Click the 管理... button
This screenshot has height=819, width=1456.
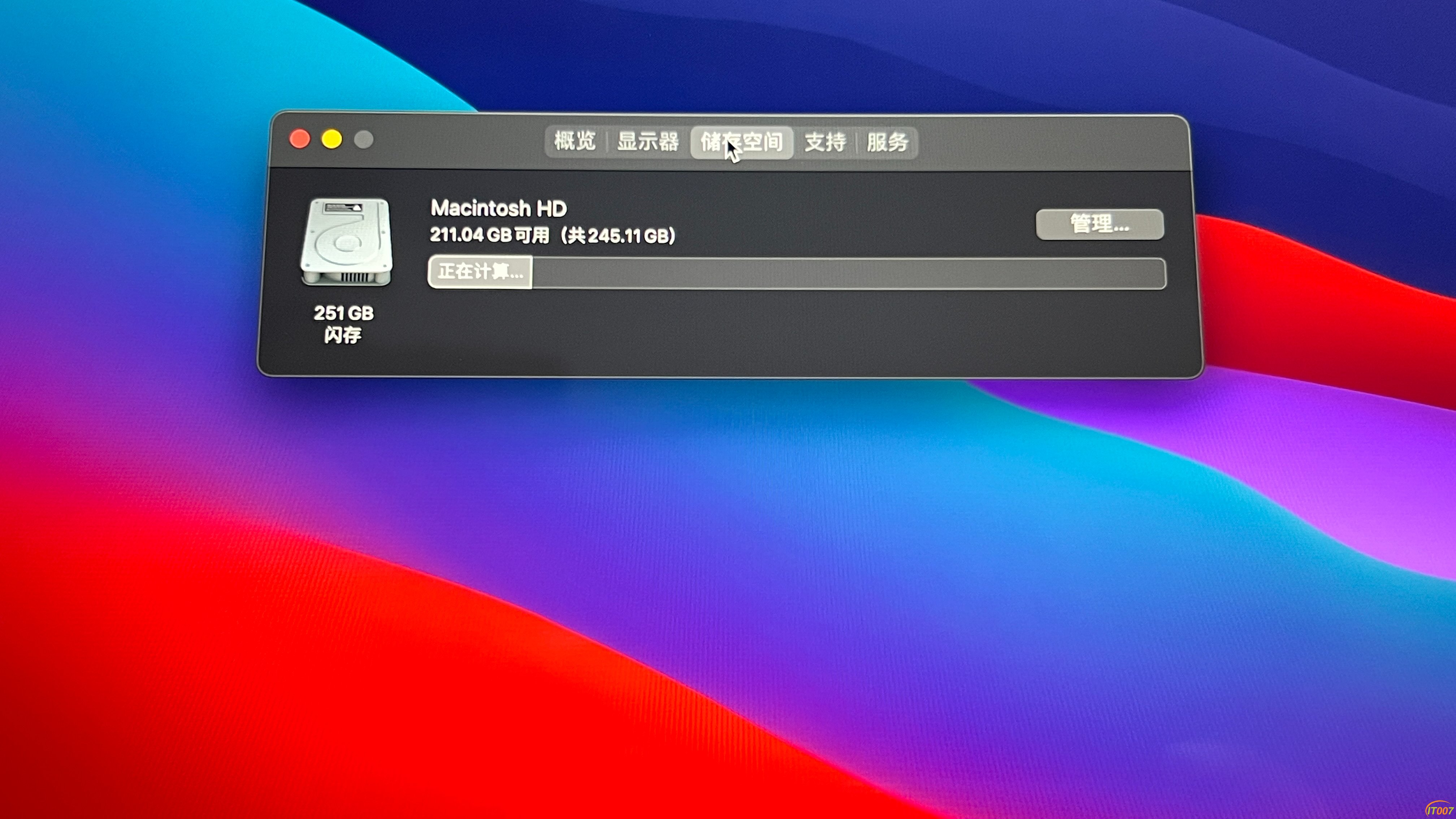1099,224
